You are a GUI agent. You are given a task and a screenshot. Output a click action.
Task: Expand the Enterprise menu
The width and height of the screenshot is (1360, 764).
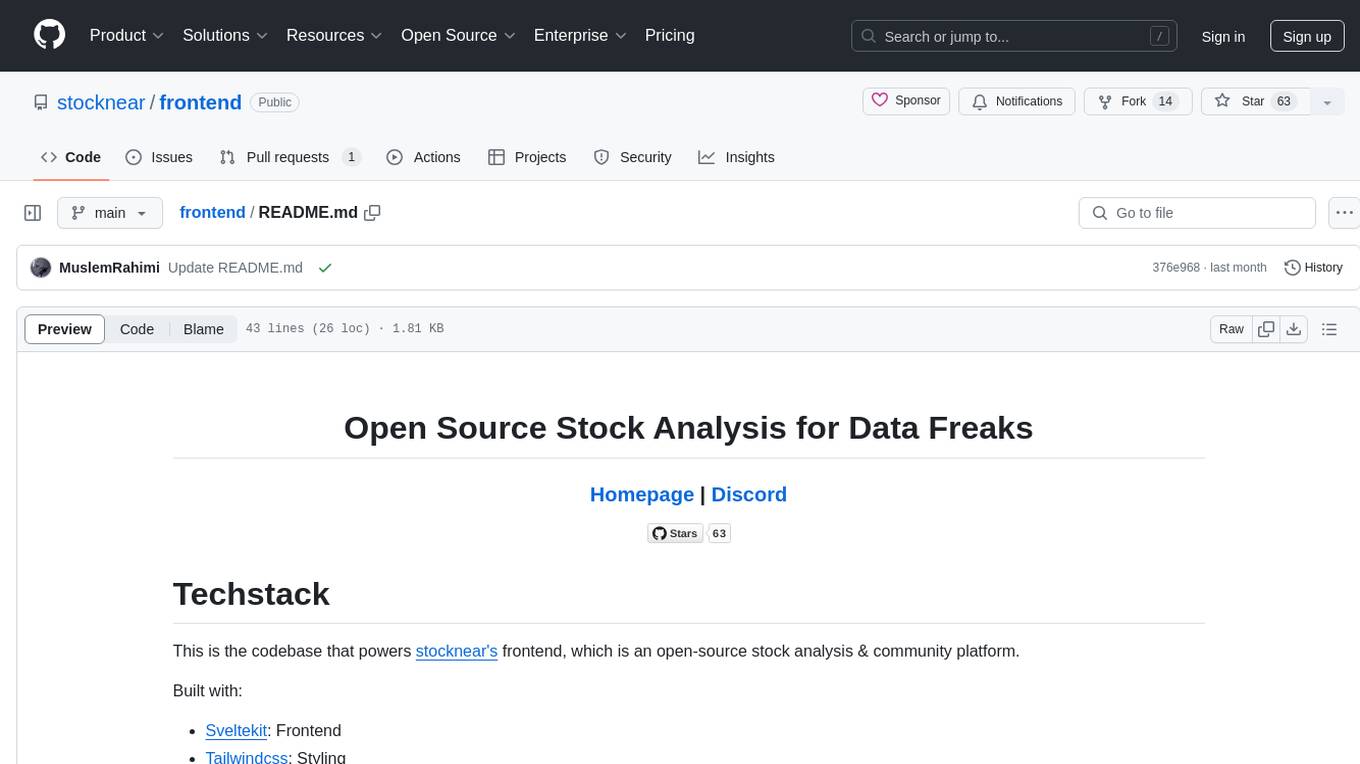point(580,35)
